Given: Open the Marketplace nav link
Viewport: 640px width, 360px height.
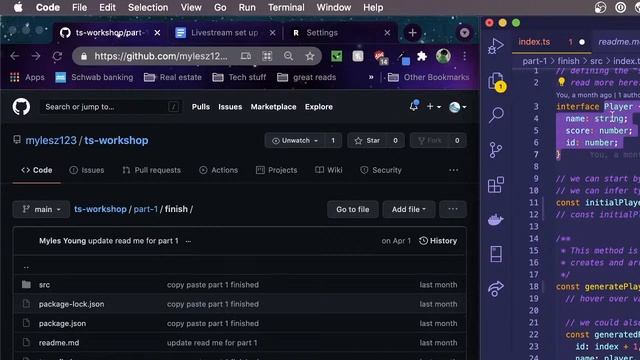Looking at the screenshot, I should [x=273, y=107].
